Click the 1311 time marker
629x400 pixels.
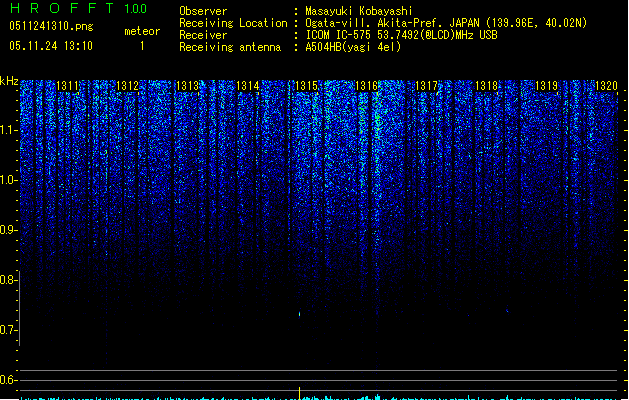coord(67,86)
